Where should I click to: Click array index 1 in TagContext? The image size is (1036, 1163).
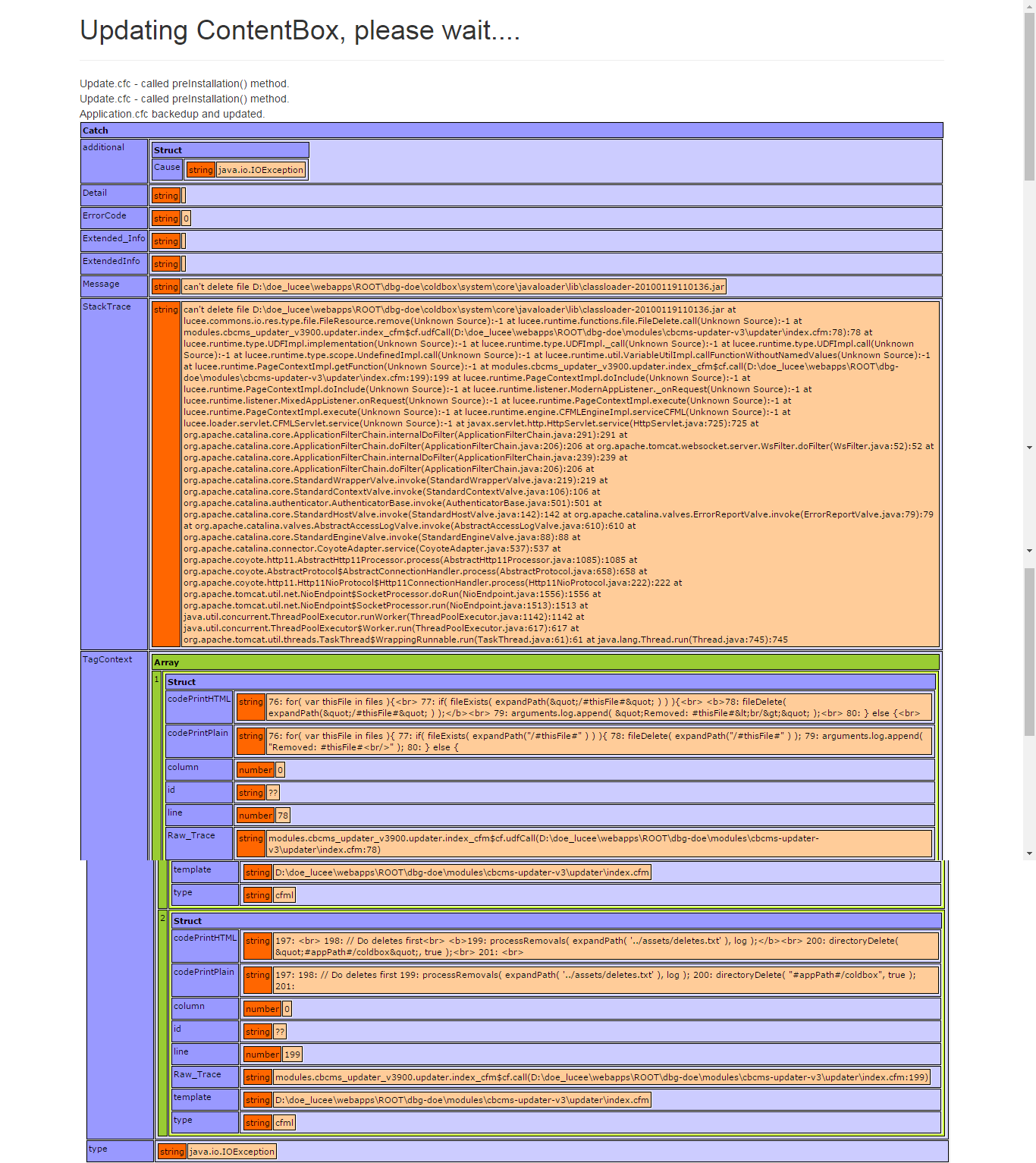[x=157, y=679]
